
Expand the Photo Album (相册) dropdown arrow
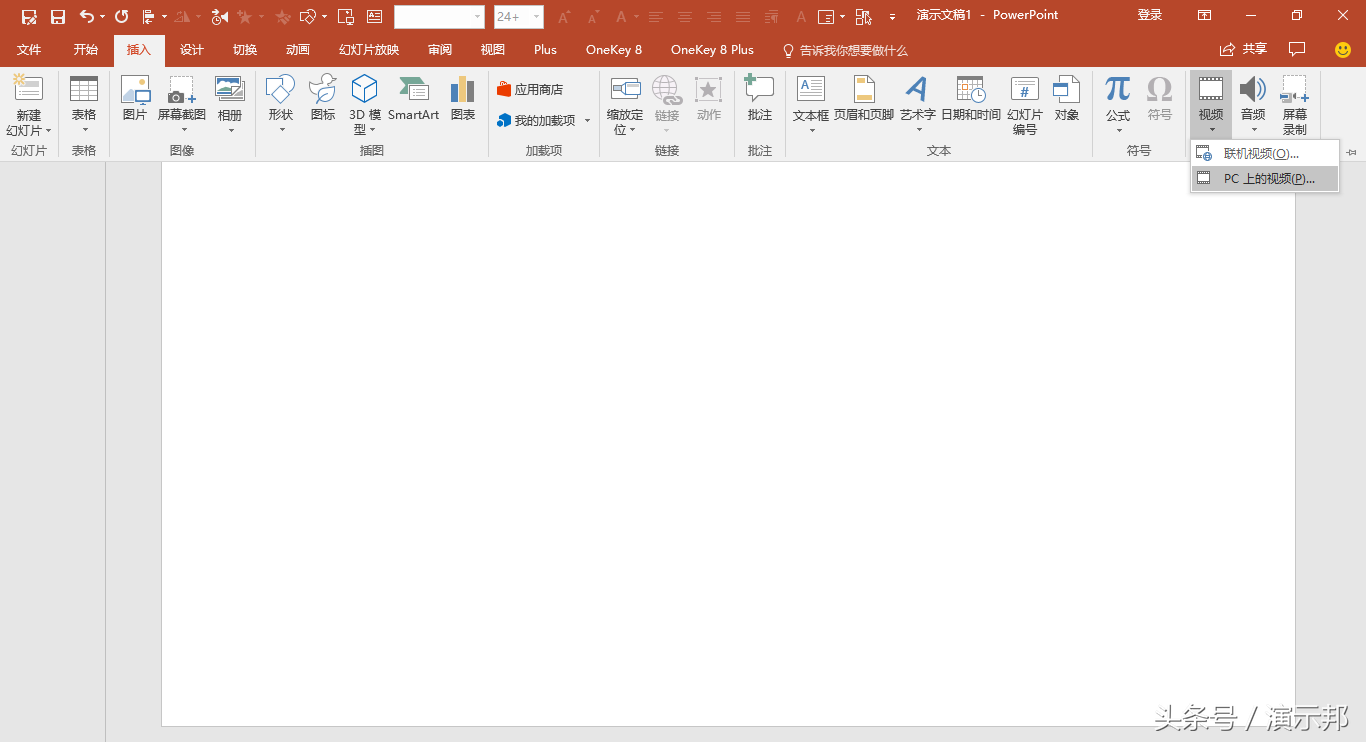pos(230,129)
